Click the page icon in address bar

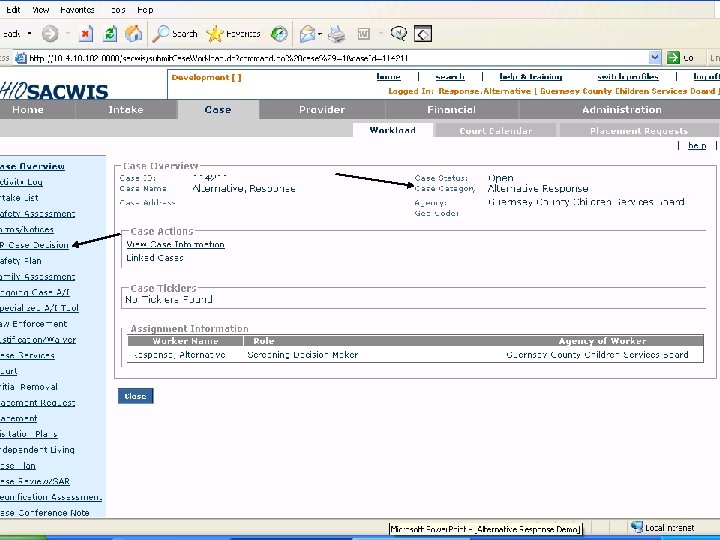pyautogui.click(x=21, y=58)
